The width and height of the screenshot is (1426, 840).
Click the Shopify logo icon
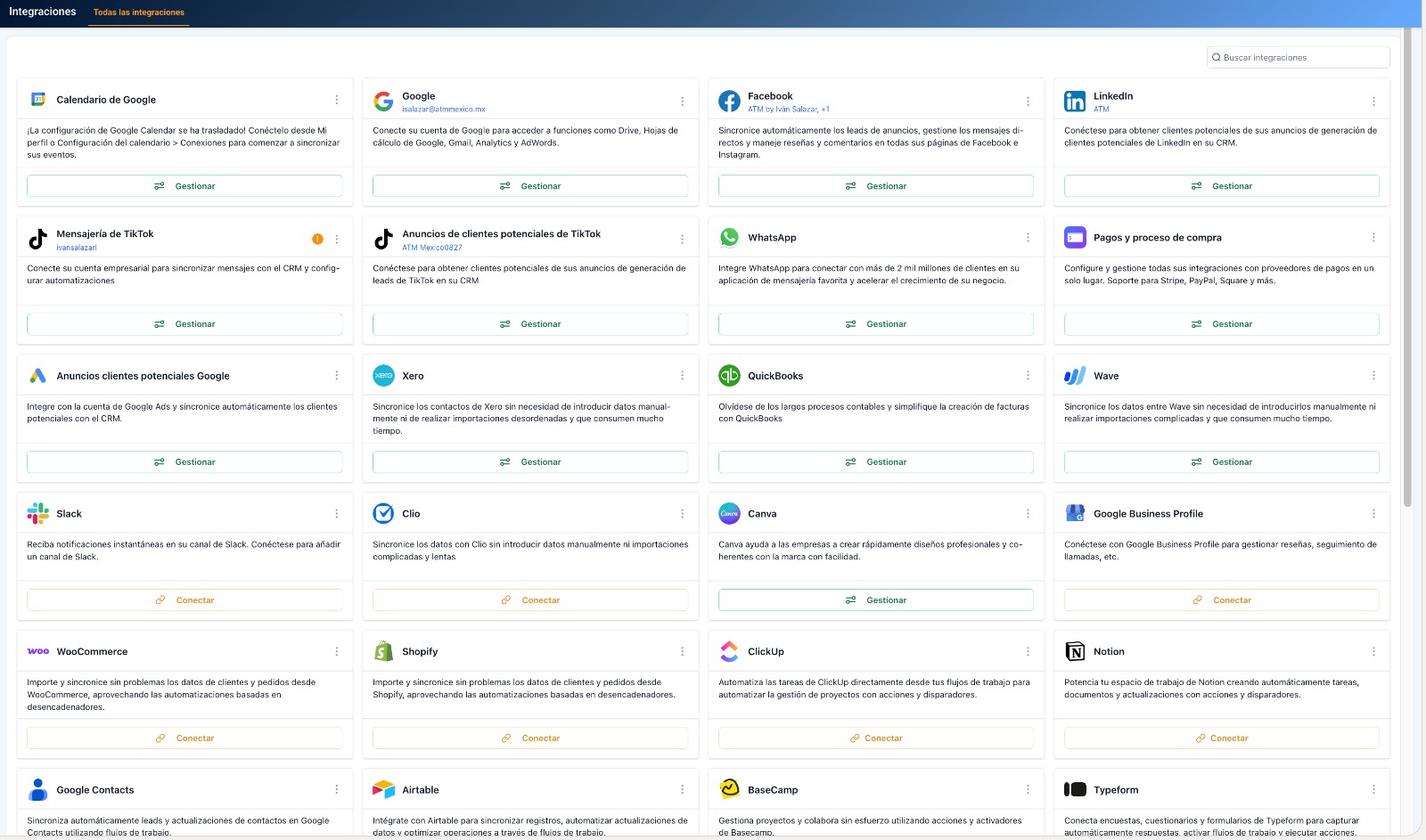pos(383,651)
